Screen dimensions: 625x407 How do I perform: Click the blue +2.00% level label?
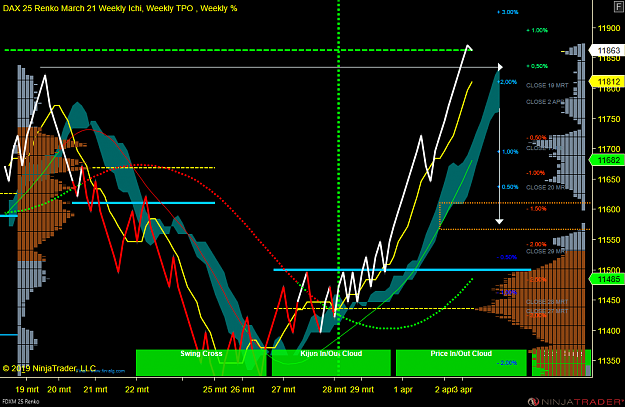(507, 82)
